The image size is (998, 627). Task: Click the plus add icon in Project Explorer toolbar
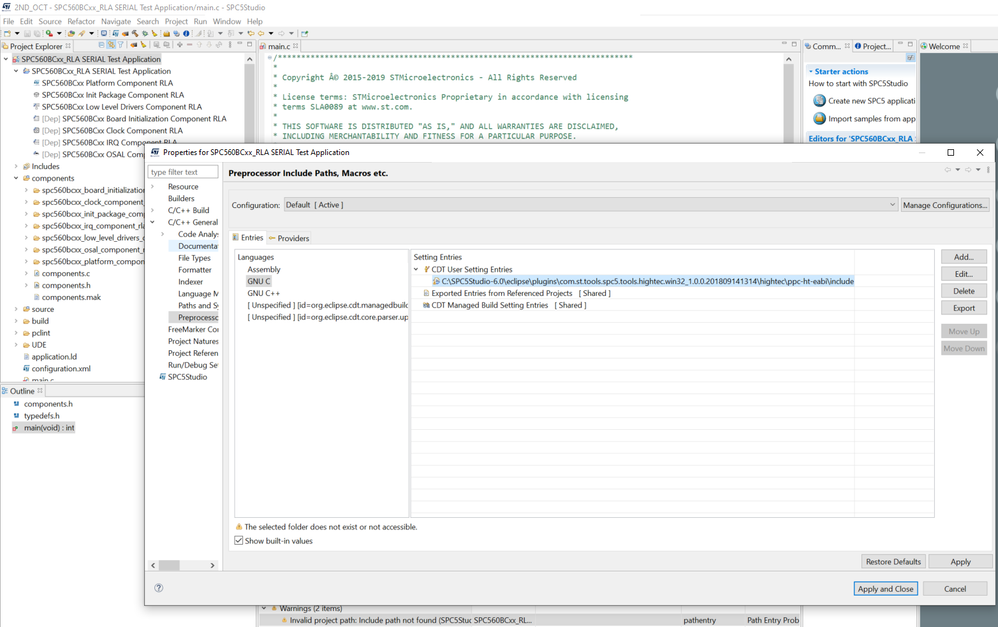click(179, 45)
